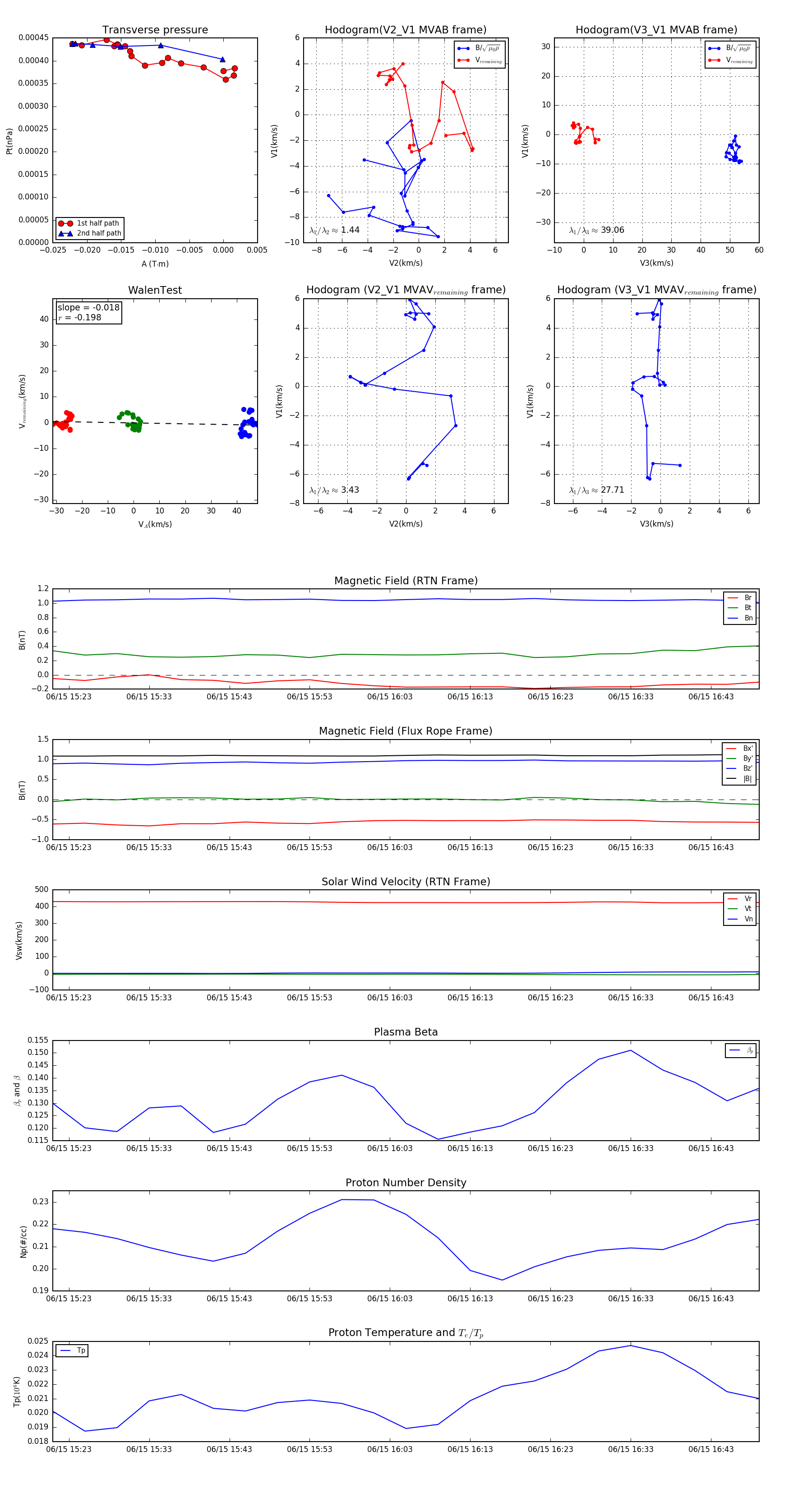The width and height of the screenshot is (812, 1489).
Task: Select the |B| legend entry
Action: pos(739,779)
